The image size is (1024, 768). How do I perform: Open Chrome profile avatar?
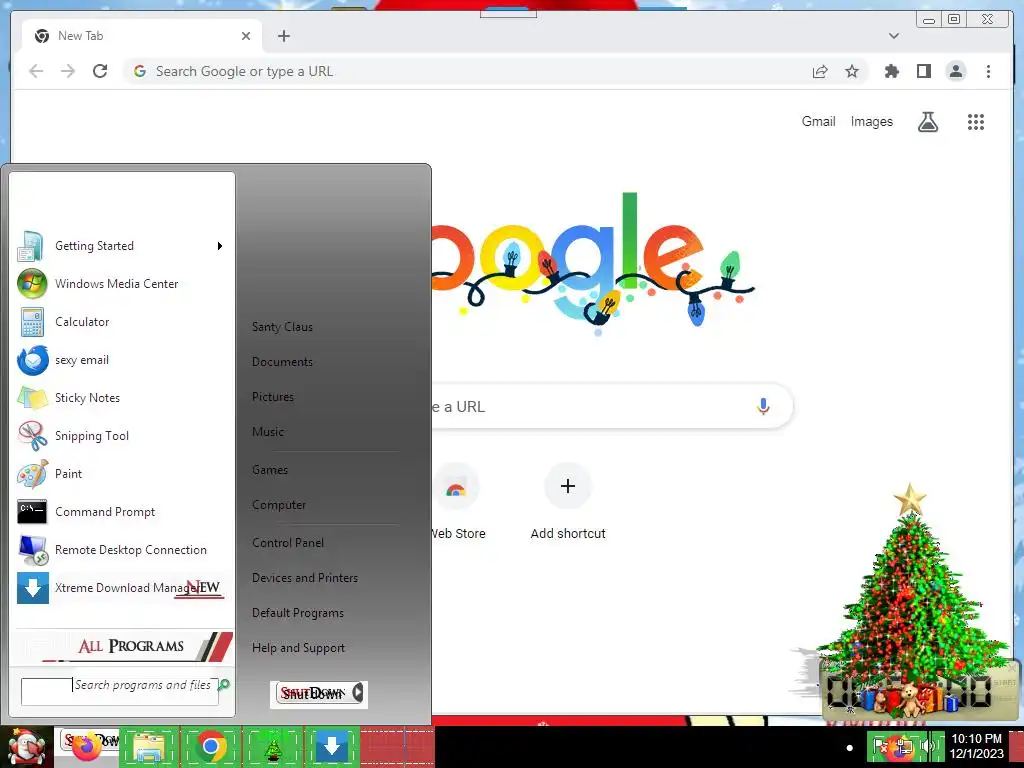[x=955, y=71]
